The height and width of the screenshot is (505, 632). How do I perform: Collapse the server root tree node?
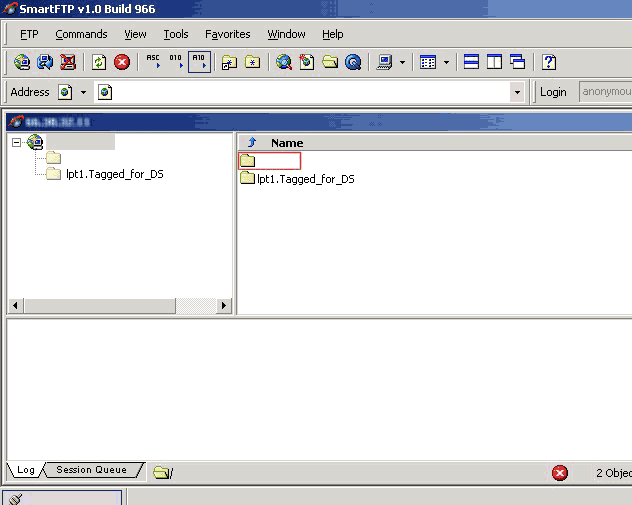[16, 143]
